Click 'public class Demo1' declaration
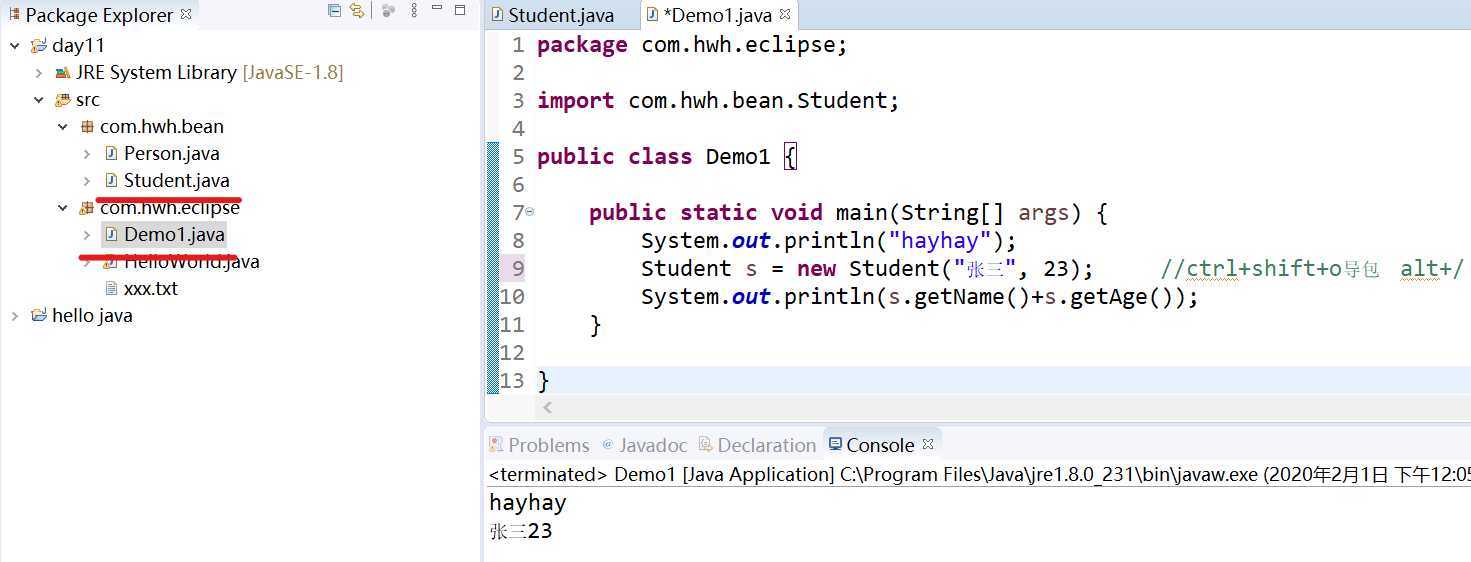Viewport: 1471px width, 562px height. tap(654, 157)
